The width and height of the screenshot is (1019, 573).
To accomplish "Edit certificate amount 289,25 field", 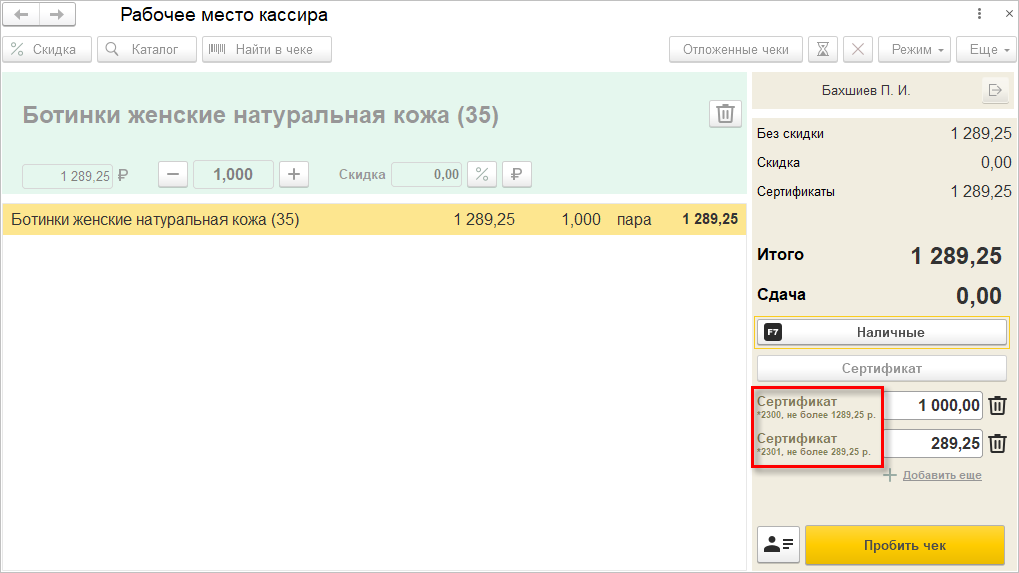I will (933, 443).
